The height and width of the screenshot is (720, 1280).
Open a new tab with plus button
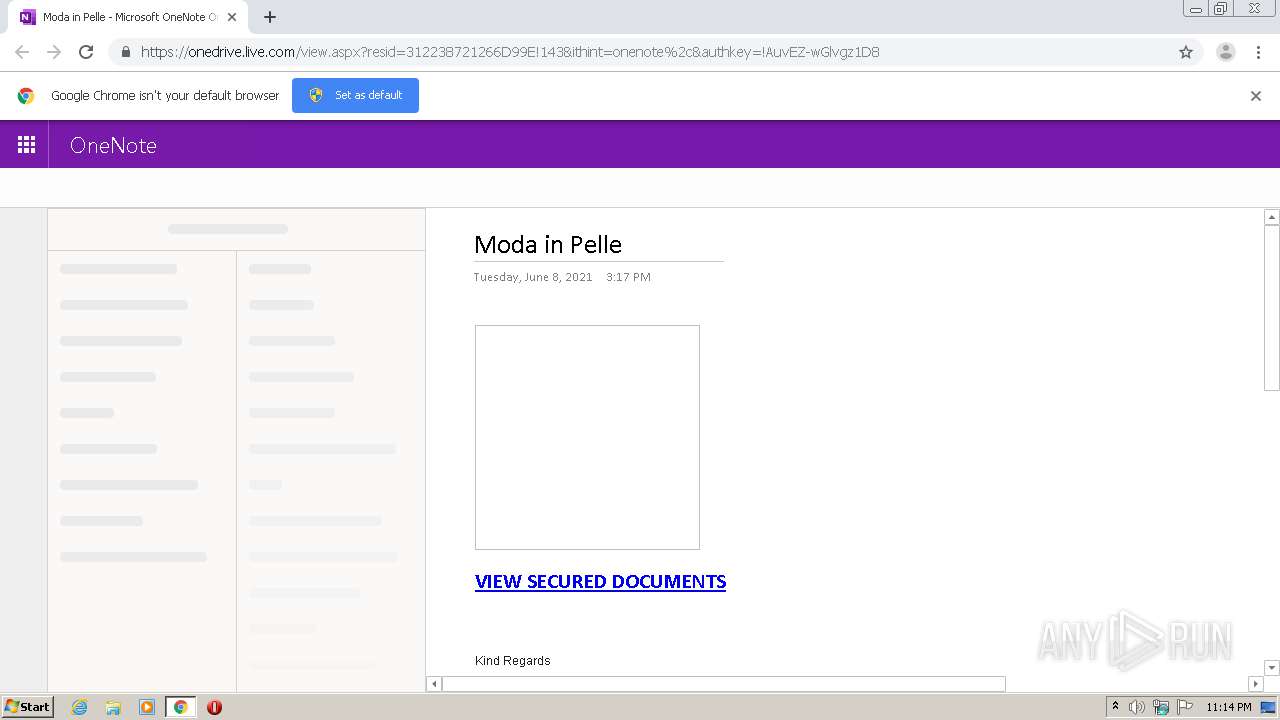[270, 17]
